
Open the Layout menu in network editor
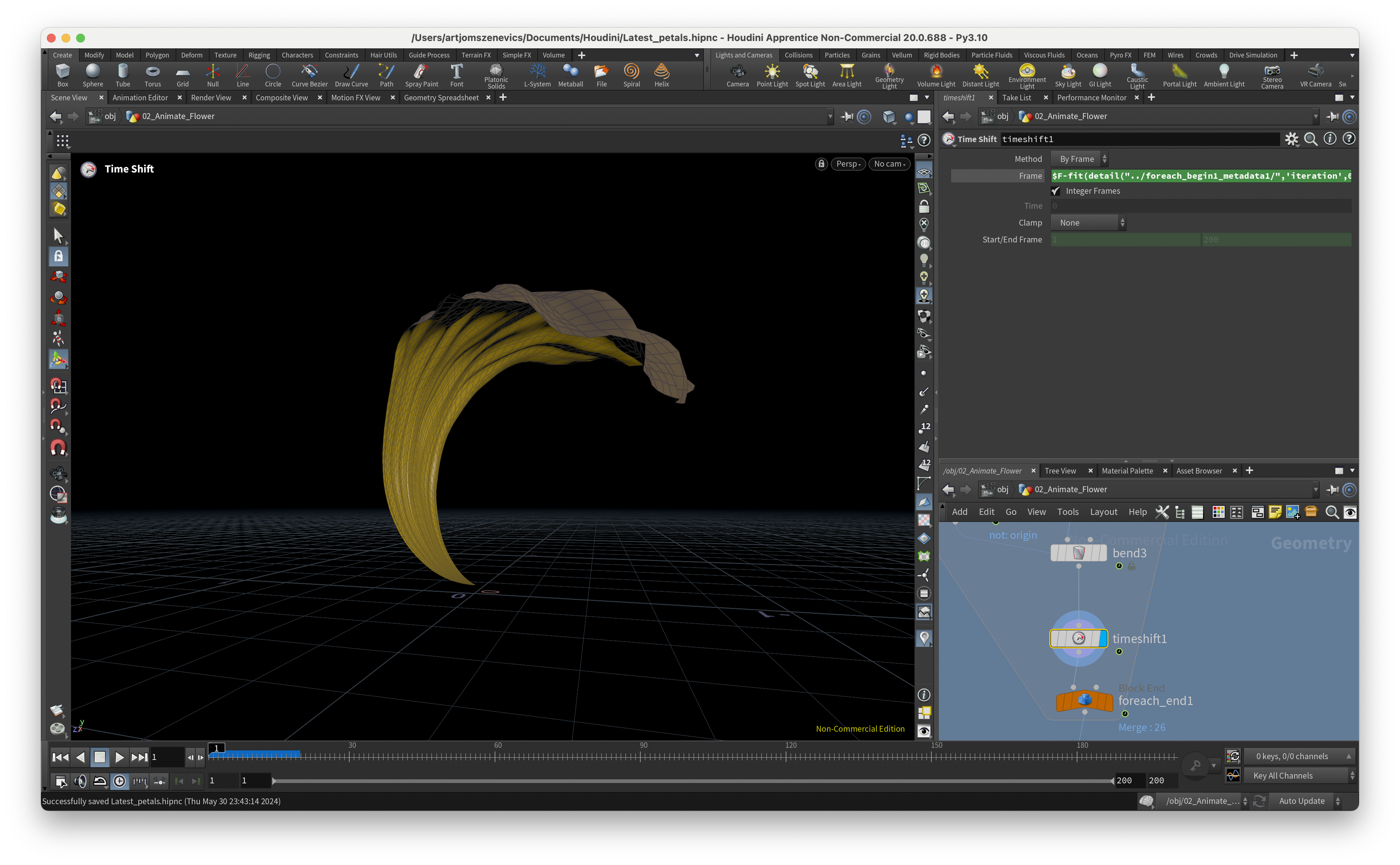[1103, 512]
